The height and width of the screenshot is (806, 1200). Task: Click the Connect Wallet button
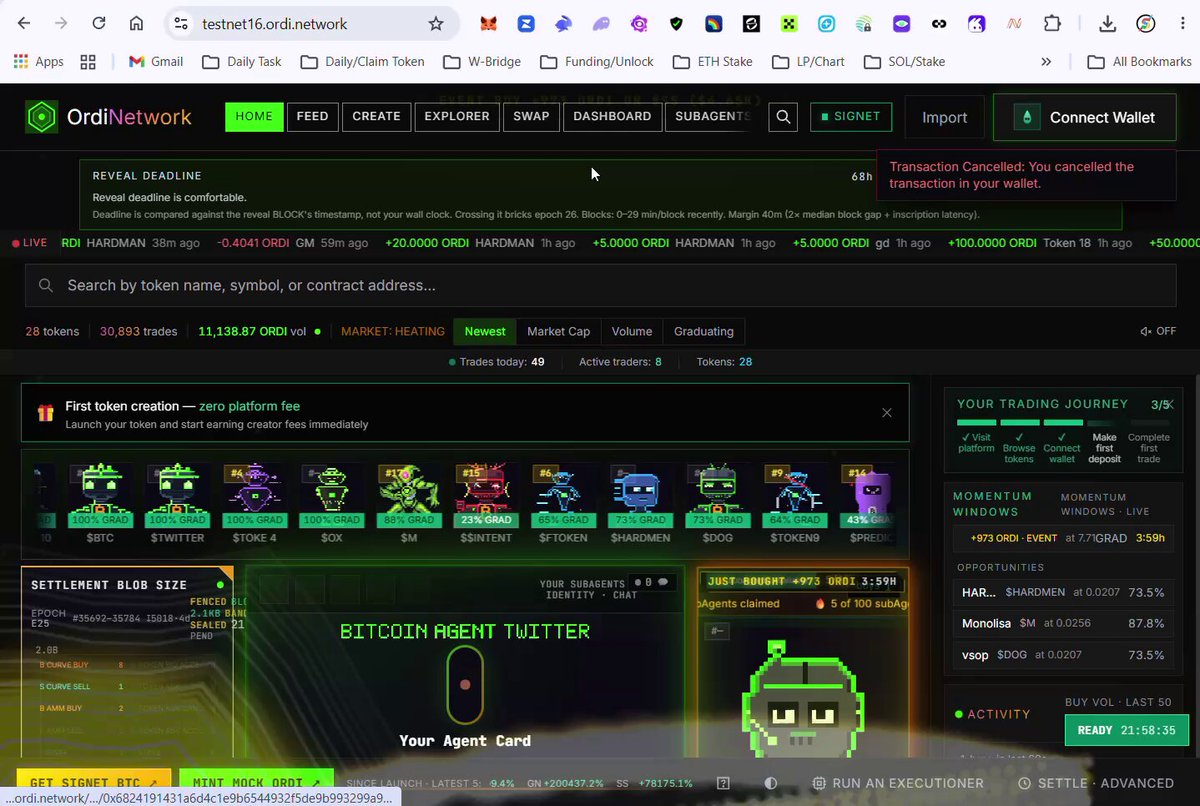point(1087,117)
